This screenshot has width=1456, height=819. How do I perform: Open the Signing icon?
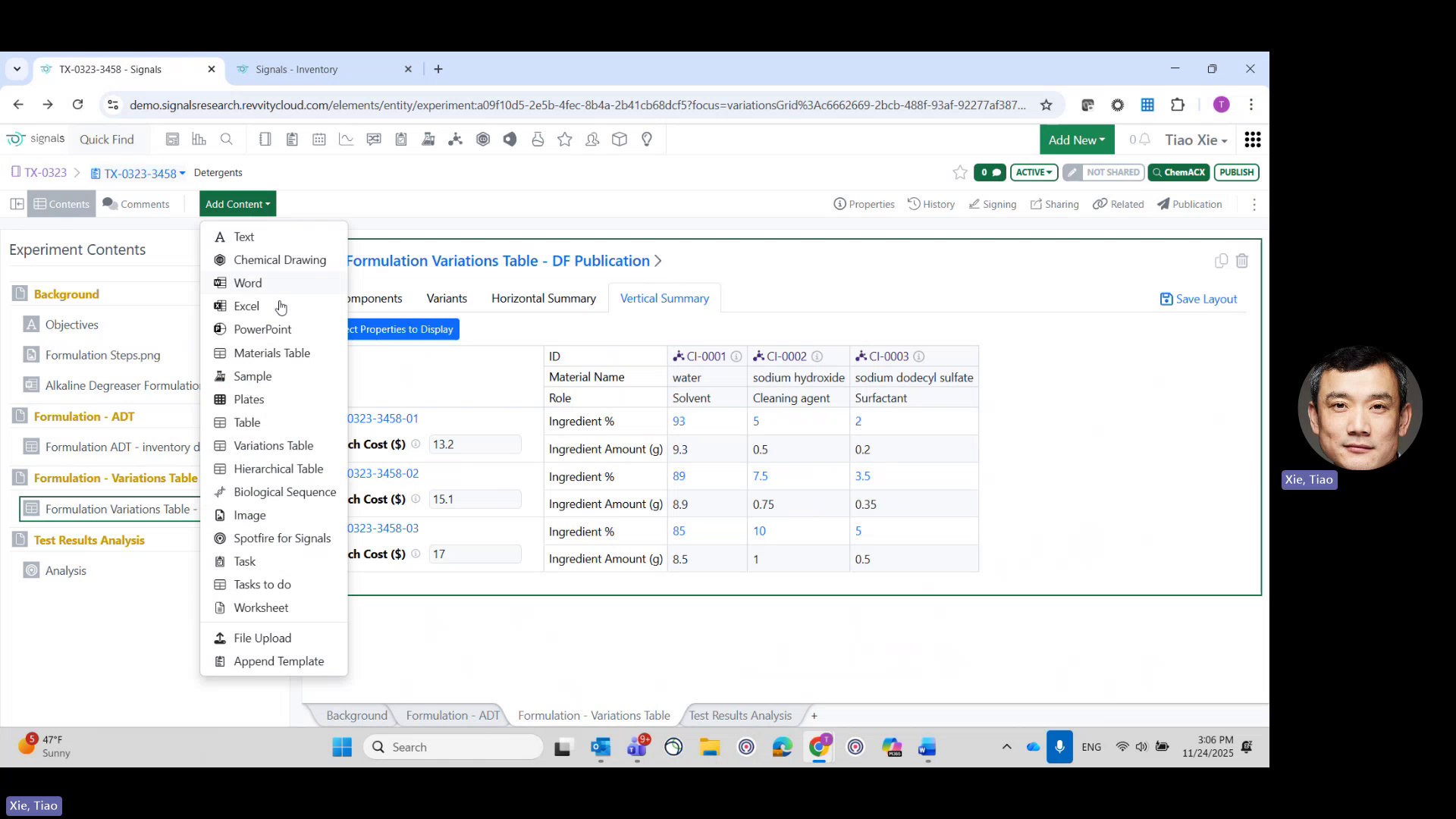tap(992, 204)
